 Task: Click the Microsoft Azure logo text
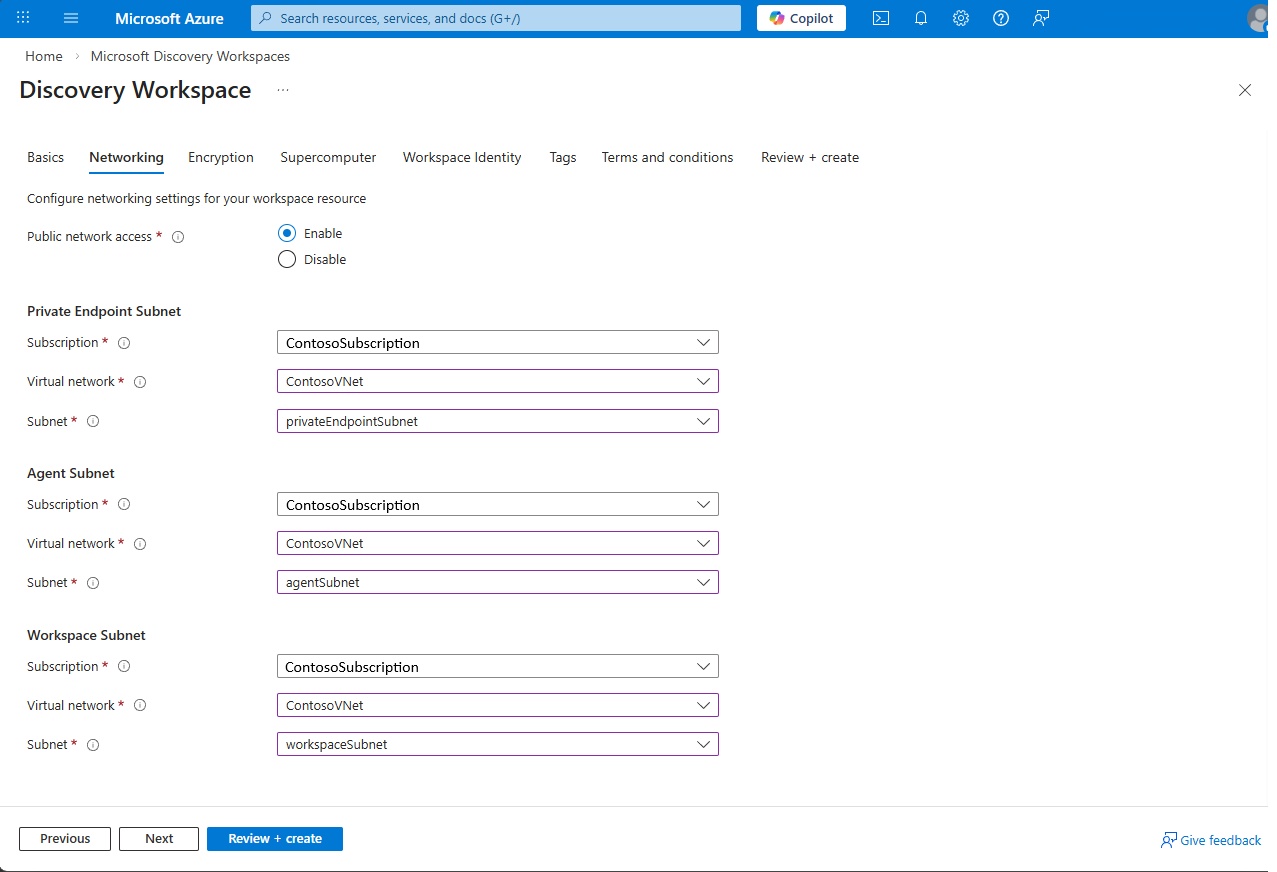(169, 18)
